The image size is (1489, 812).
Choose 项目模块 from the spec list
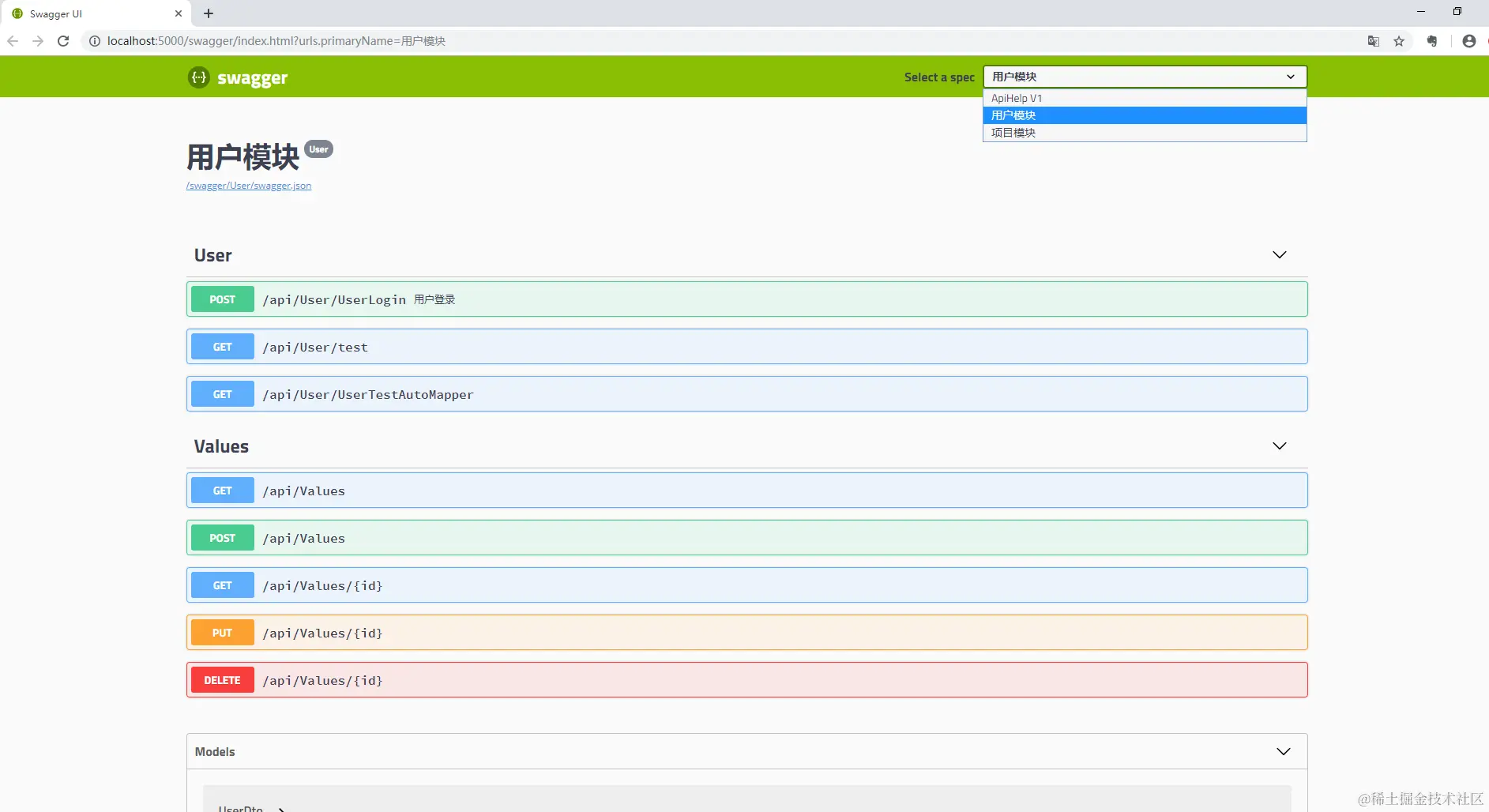tap(1145, 133)
